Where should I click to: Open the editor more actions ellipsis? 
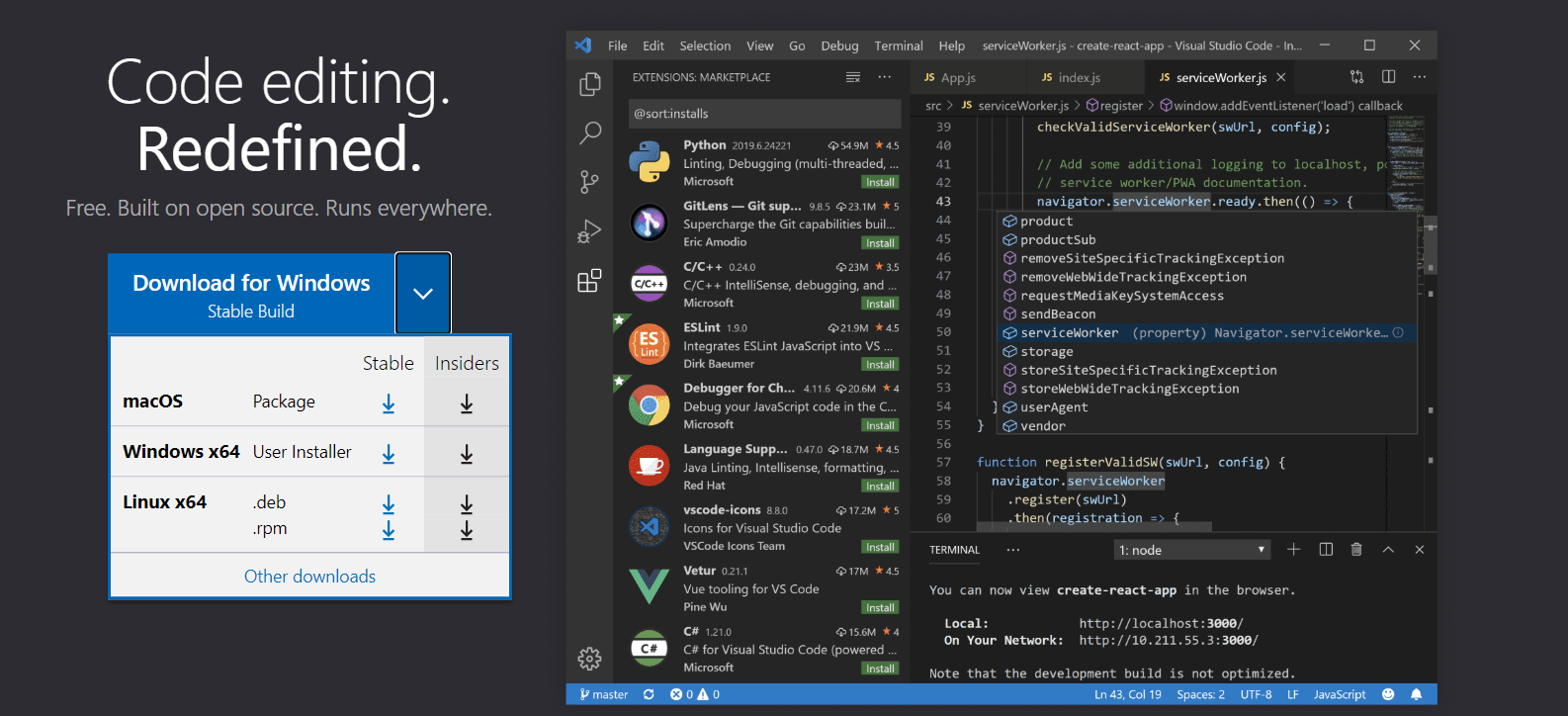click(1420, 77)
